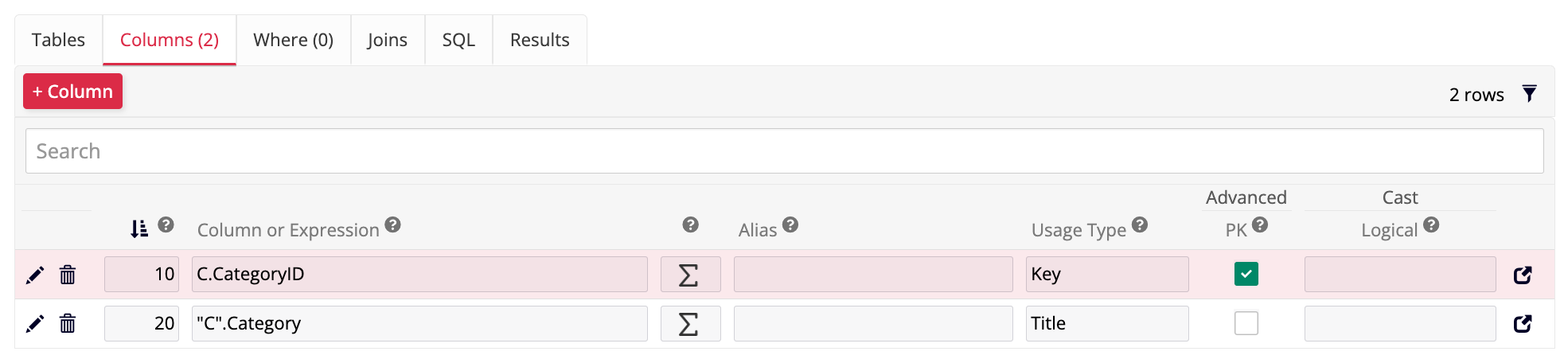Click the sigma aggregate icon for "C".Category
The height and width of the screenshot is (363, 1568).
coord(689,324)
